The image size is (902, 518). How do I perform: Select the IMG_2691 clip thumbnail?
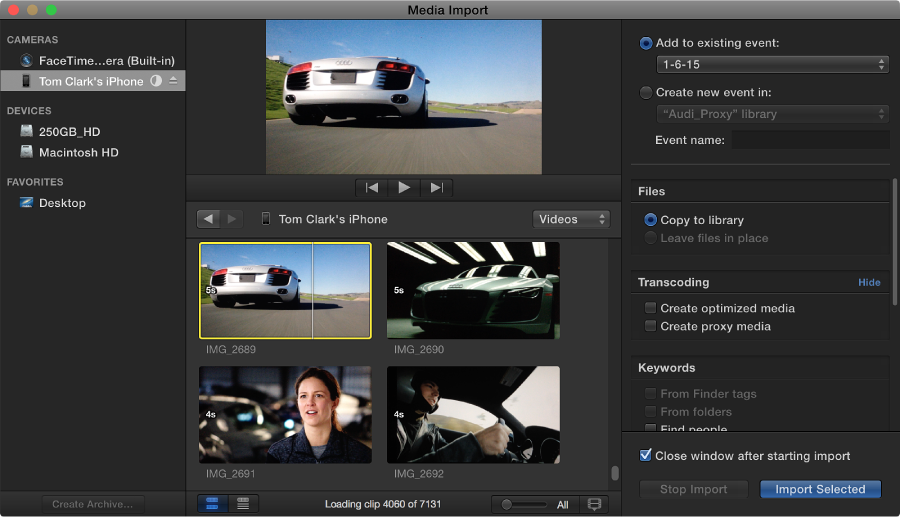coord(285,415)
